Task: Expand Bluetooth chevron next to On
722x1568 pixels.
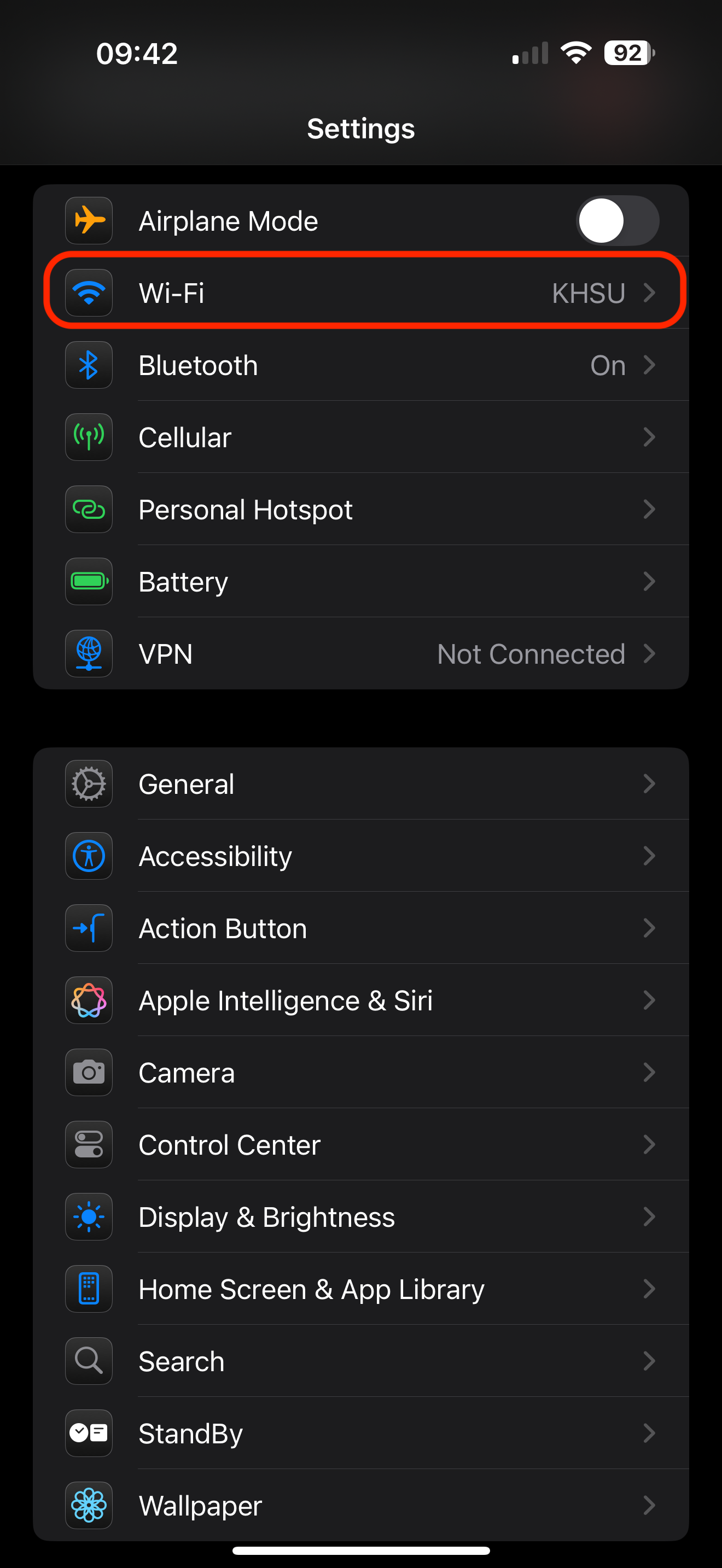Action: (x=649, y=365)
